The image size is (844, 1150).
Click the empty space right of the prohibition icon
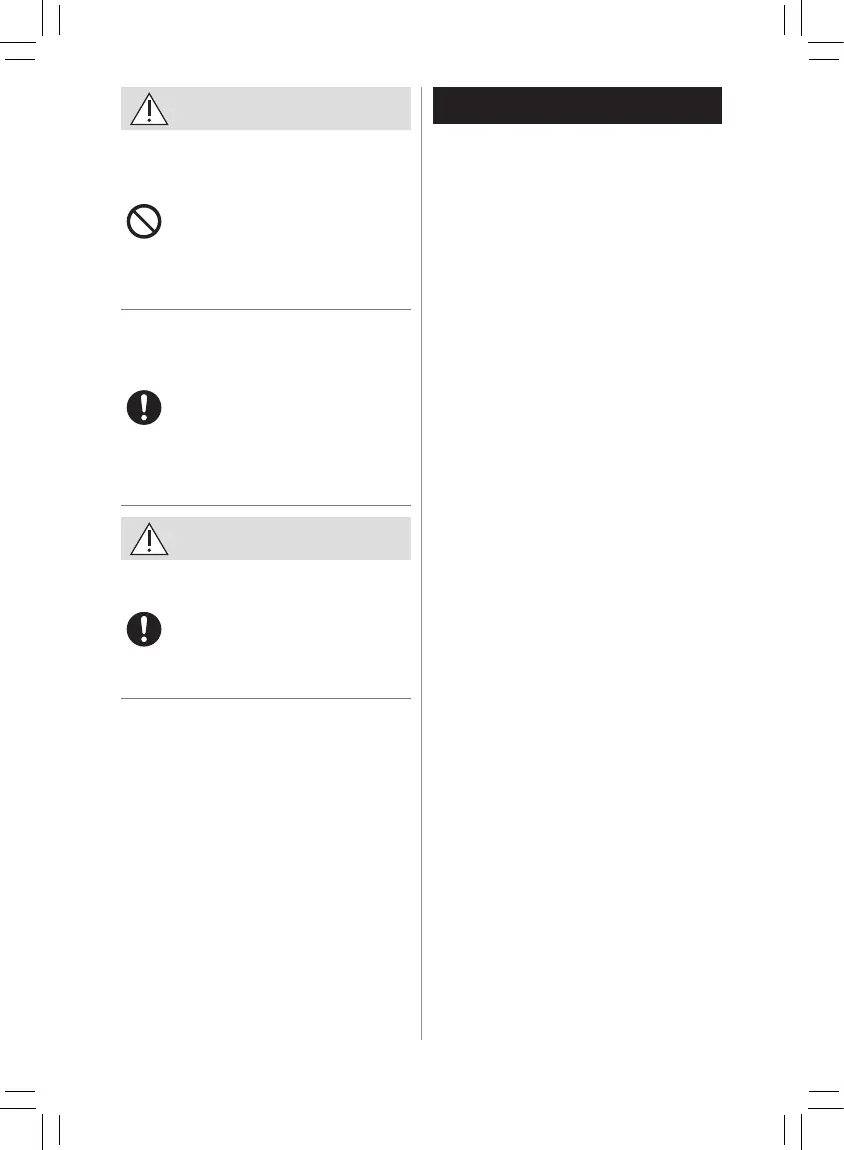(290, 222)
